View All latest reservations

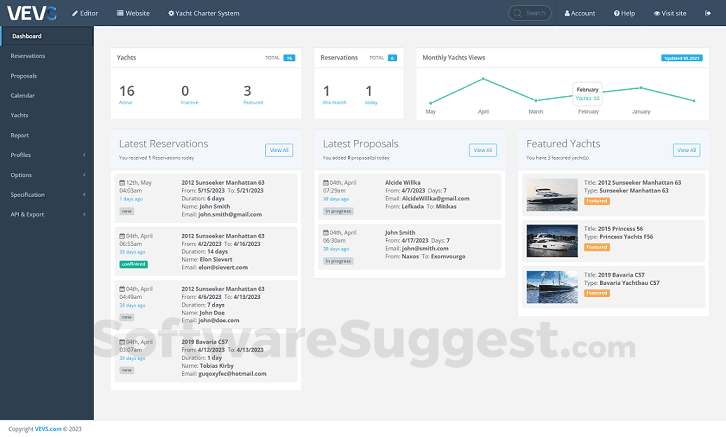[x=279, y=150]
